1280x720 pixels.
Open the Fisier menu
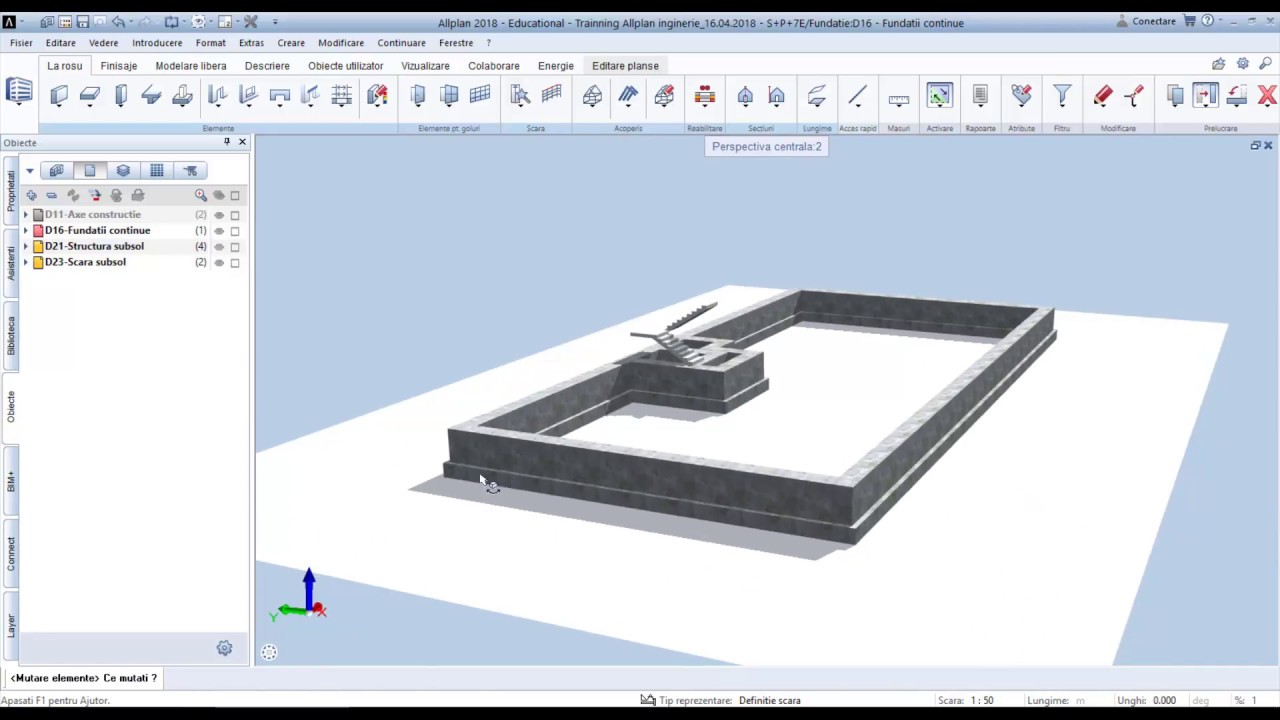click(21, 43)
